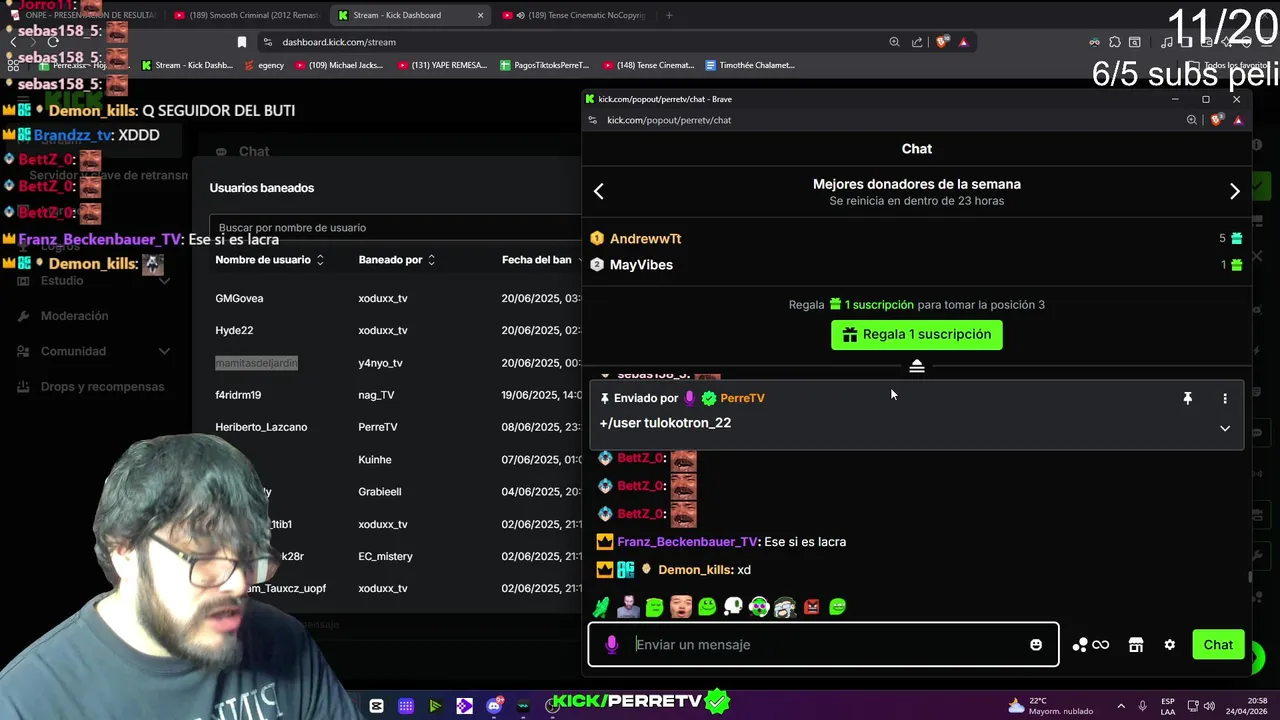
Task: Select banned user f4ridrm19
Action: point(238,395)
